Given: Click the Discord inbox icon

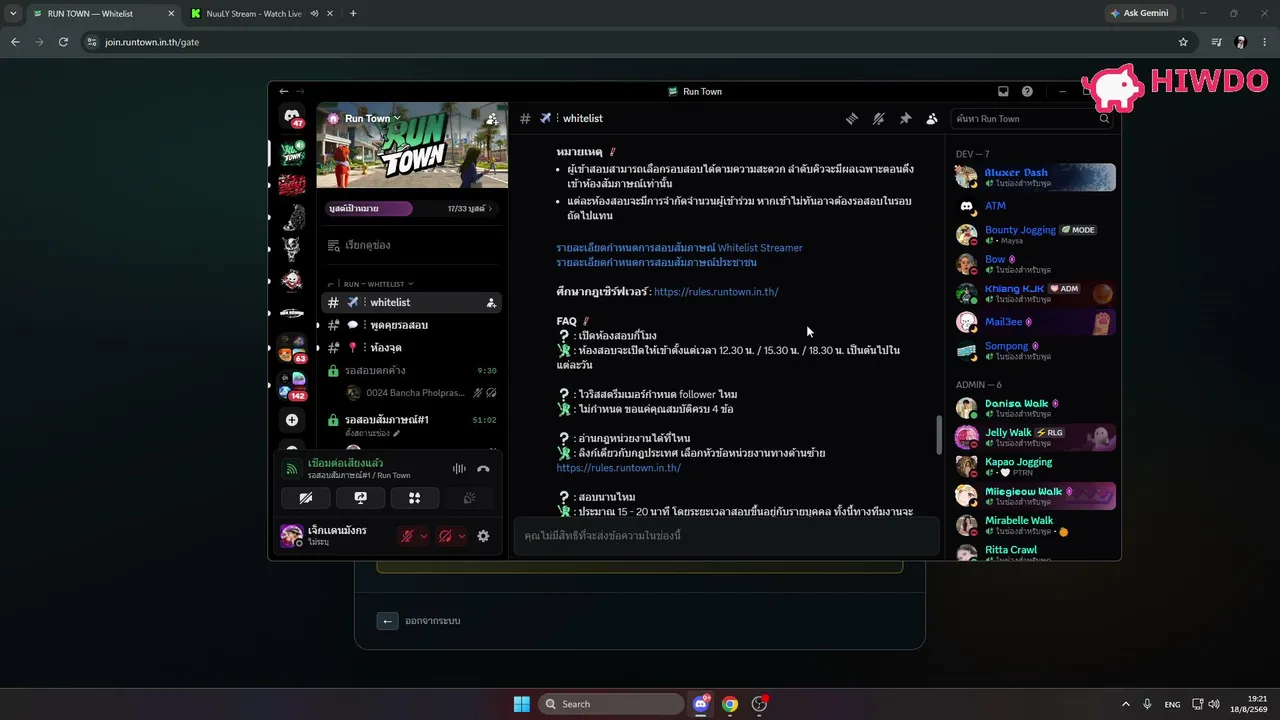Looking at the screenshot, I should [1003, 91].
